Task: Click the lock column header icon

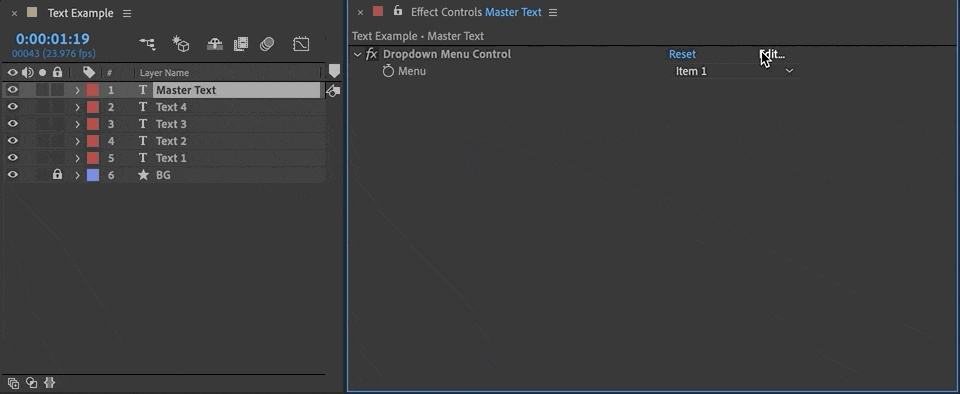Action: click(58, 72)
